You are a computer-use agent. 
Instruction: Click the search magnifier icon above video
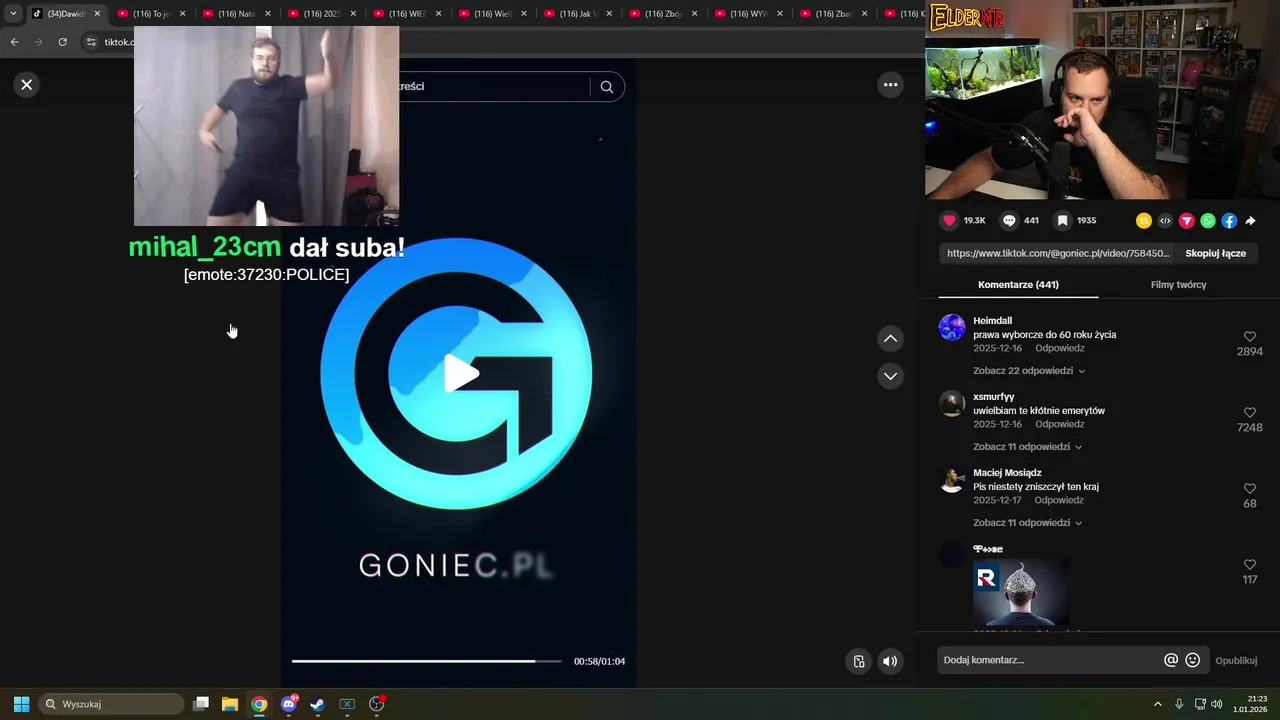[x=607, y=87]
